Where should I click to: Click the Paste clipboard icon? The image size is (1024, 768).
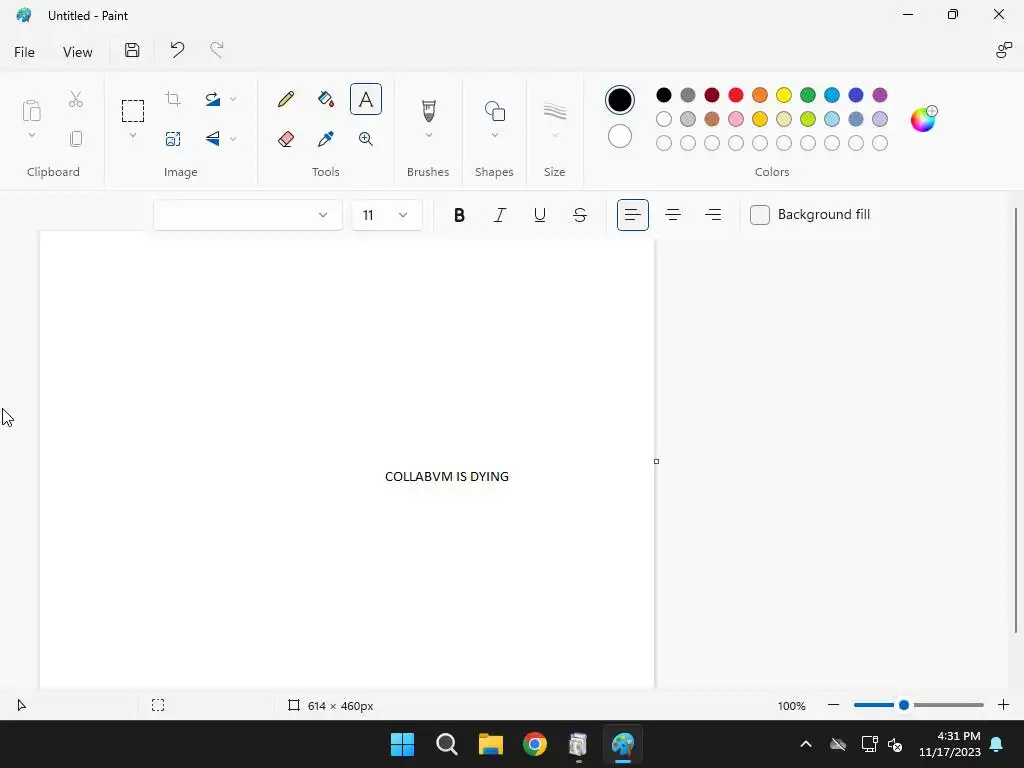(x=31, y=110)
